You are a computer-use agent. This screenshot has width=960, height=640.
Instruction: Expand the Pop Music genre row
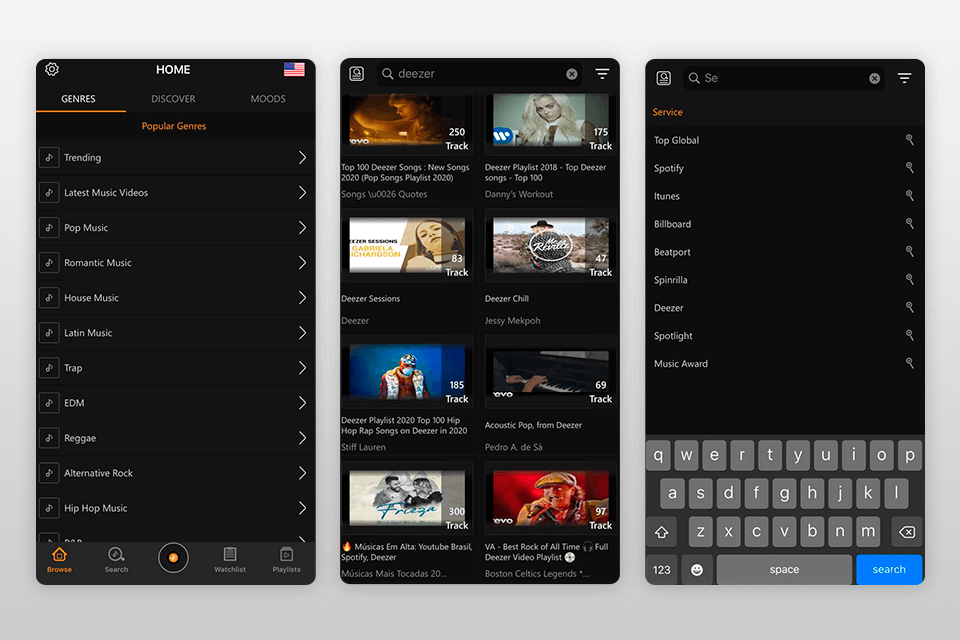click(x=303, y=227)
